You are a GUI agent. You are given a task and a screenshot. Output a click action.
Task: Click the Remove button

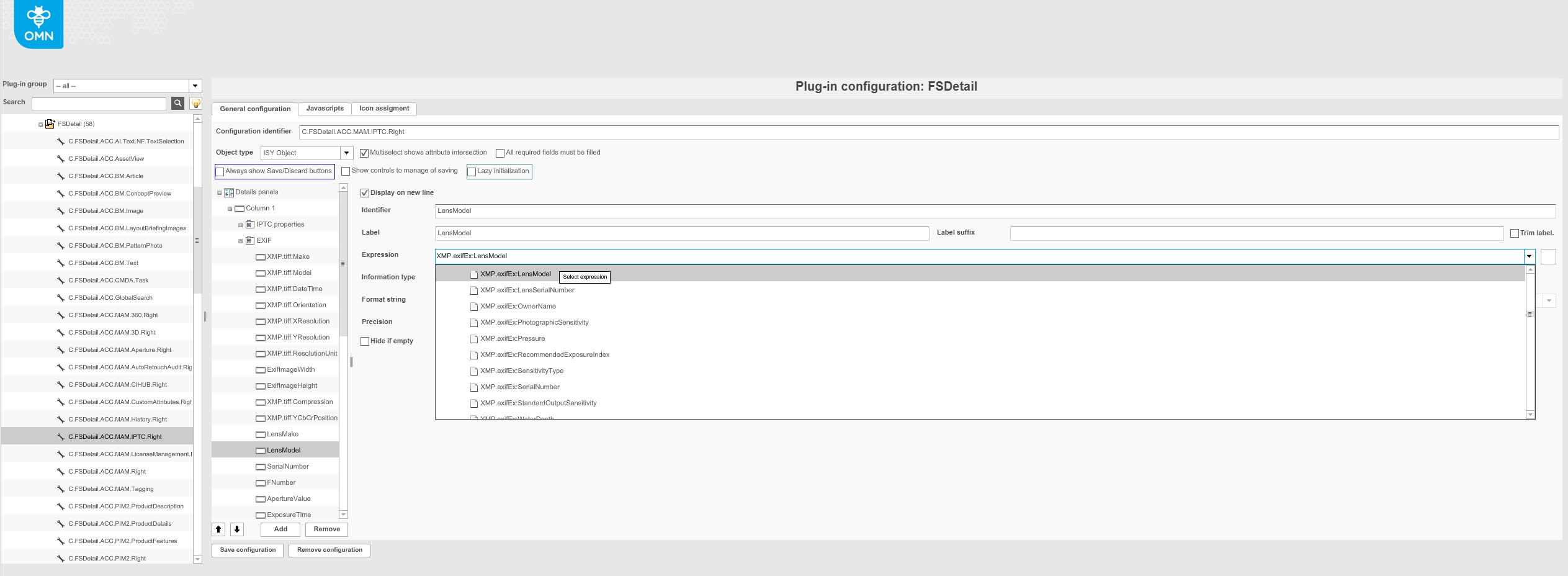tap(327, 529)
